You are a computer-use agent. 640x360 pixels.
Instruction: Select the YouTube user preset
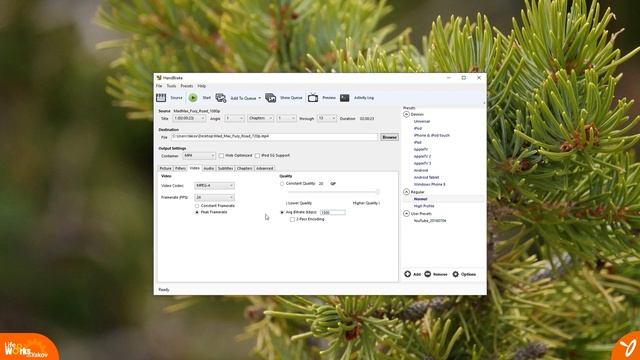pyautogui.click(x=430, y=221)
